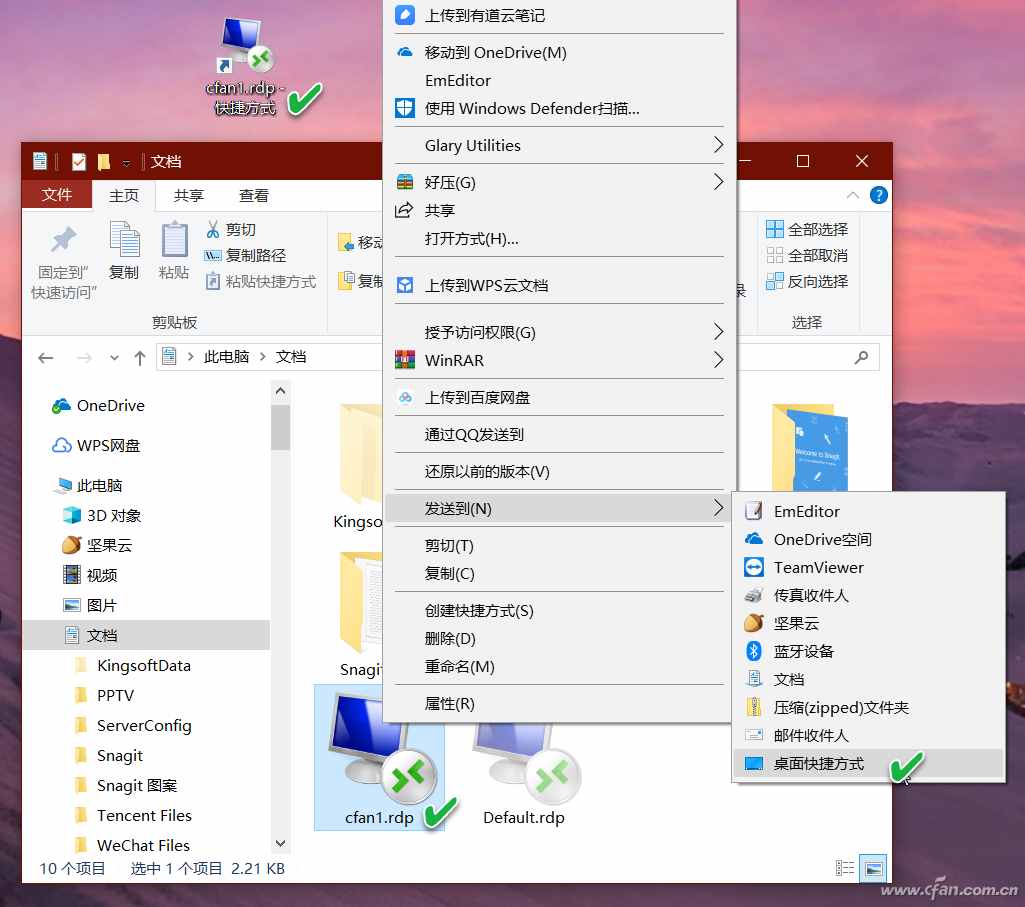Expand the WinRAR submenu
Image resolution: width=1025 pixels, height=907 pixels.
click(x=560, y=360)
